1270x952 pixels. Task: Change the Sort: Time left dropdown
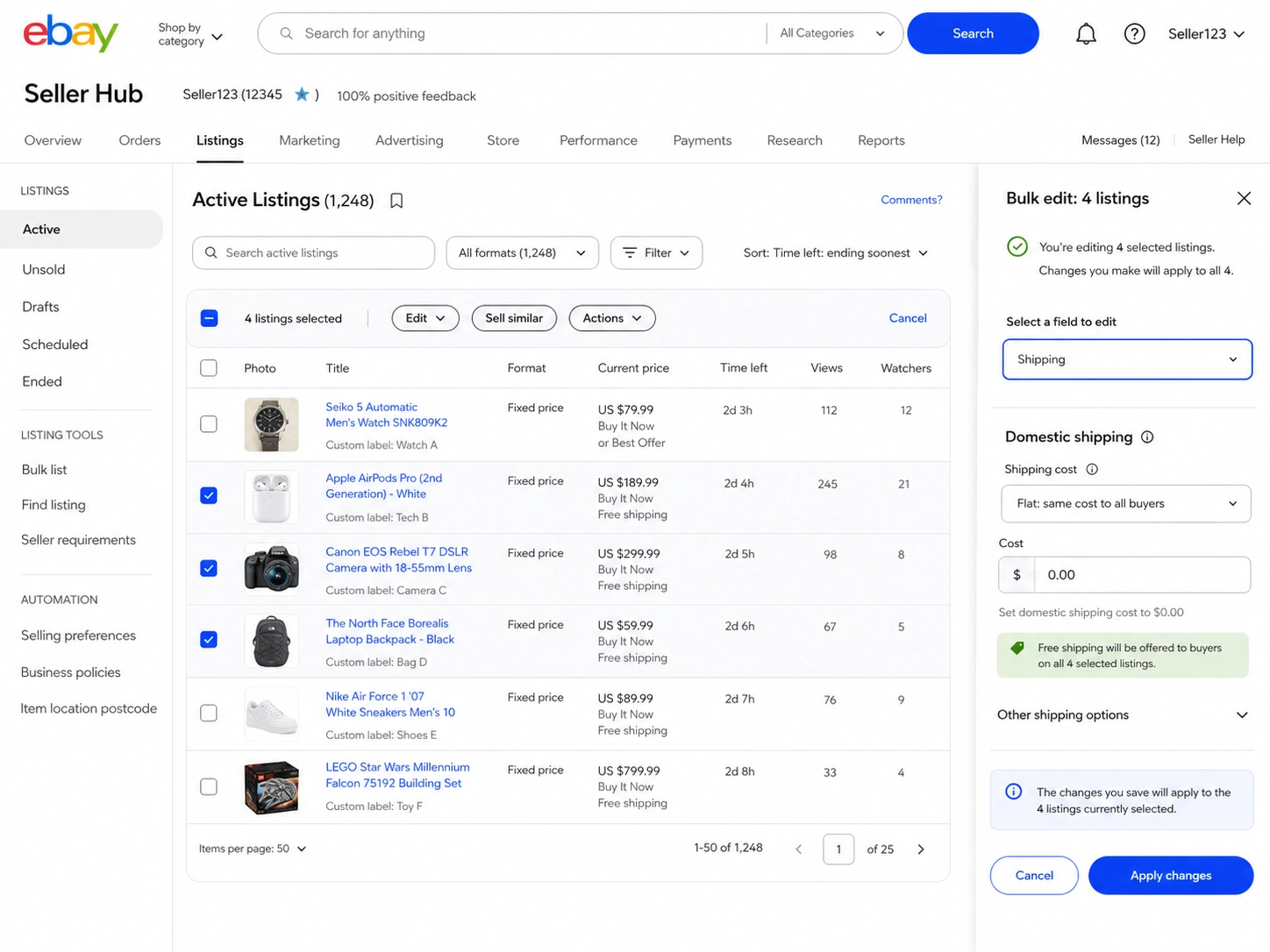(835, 252)
